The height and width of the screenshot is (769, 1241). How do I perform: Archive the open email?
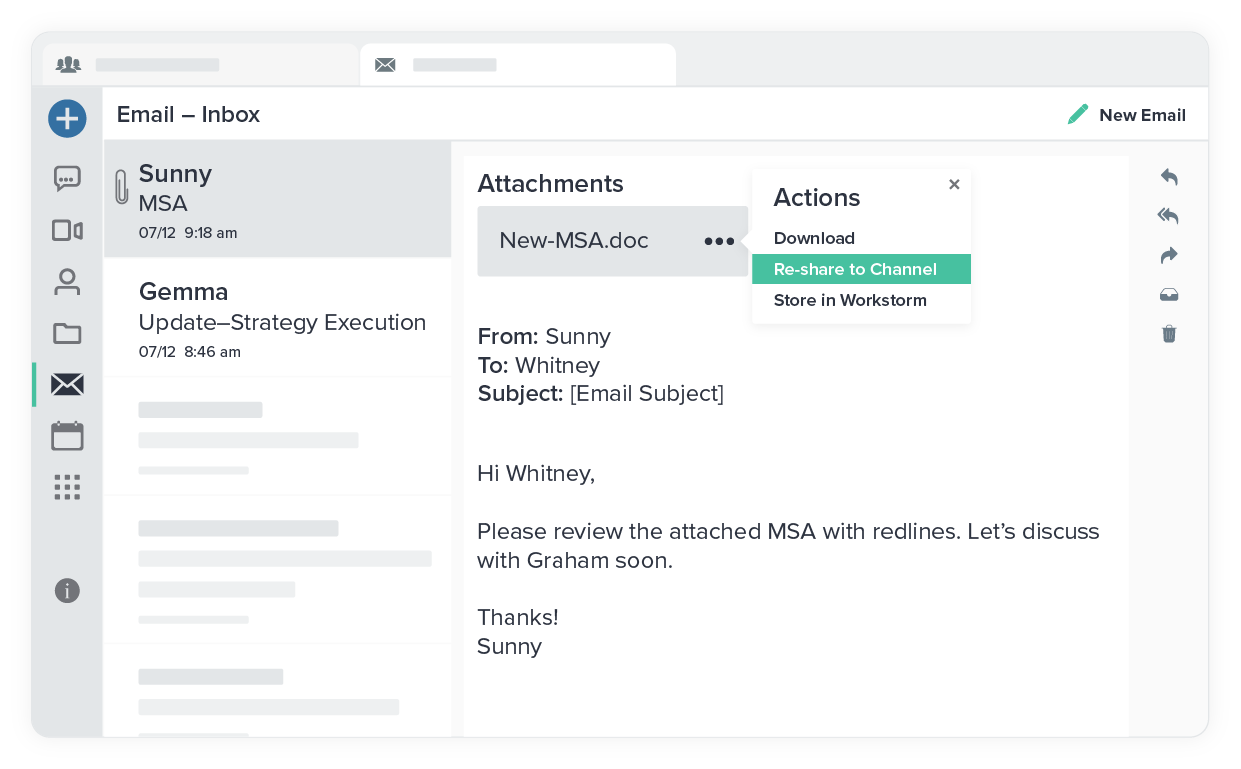coord(1168,294)
